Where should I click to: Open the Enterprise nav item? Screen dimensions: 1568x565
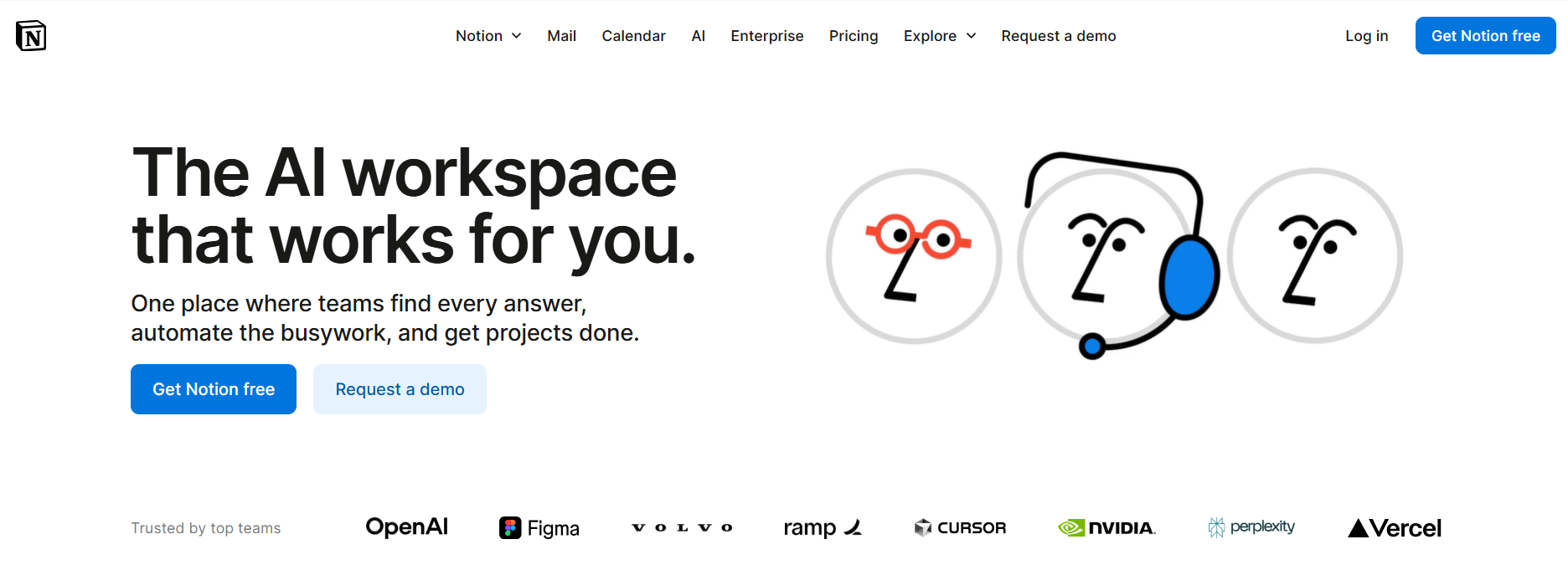(x=767, y=36)
